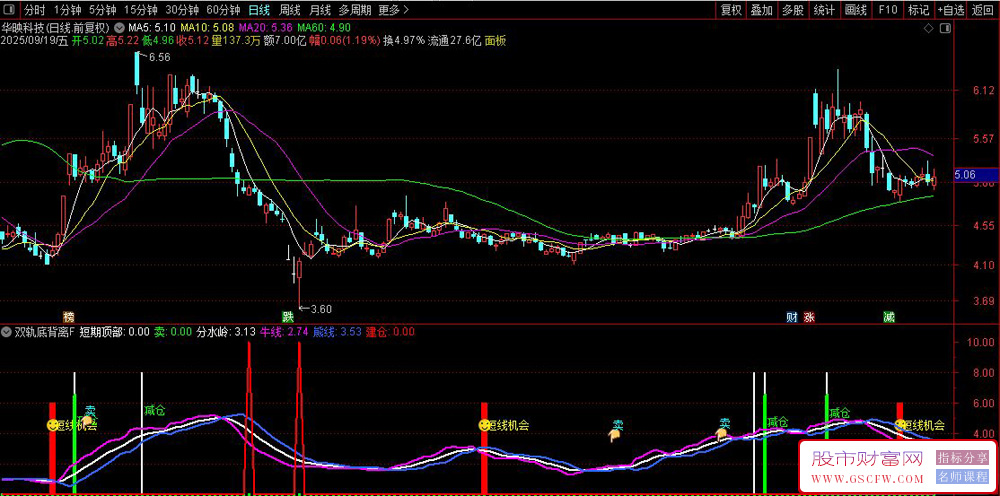Click the 6.56 high price label
The image size is (1000, 496).
(x=160, y=57)
